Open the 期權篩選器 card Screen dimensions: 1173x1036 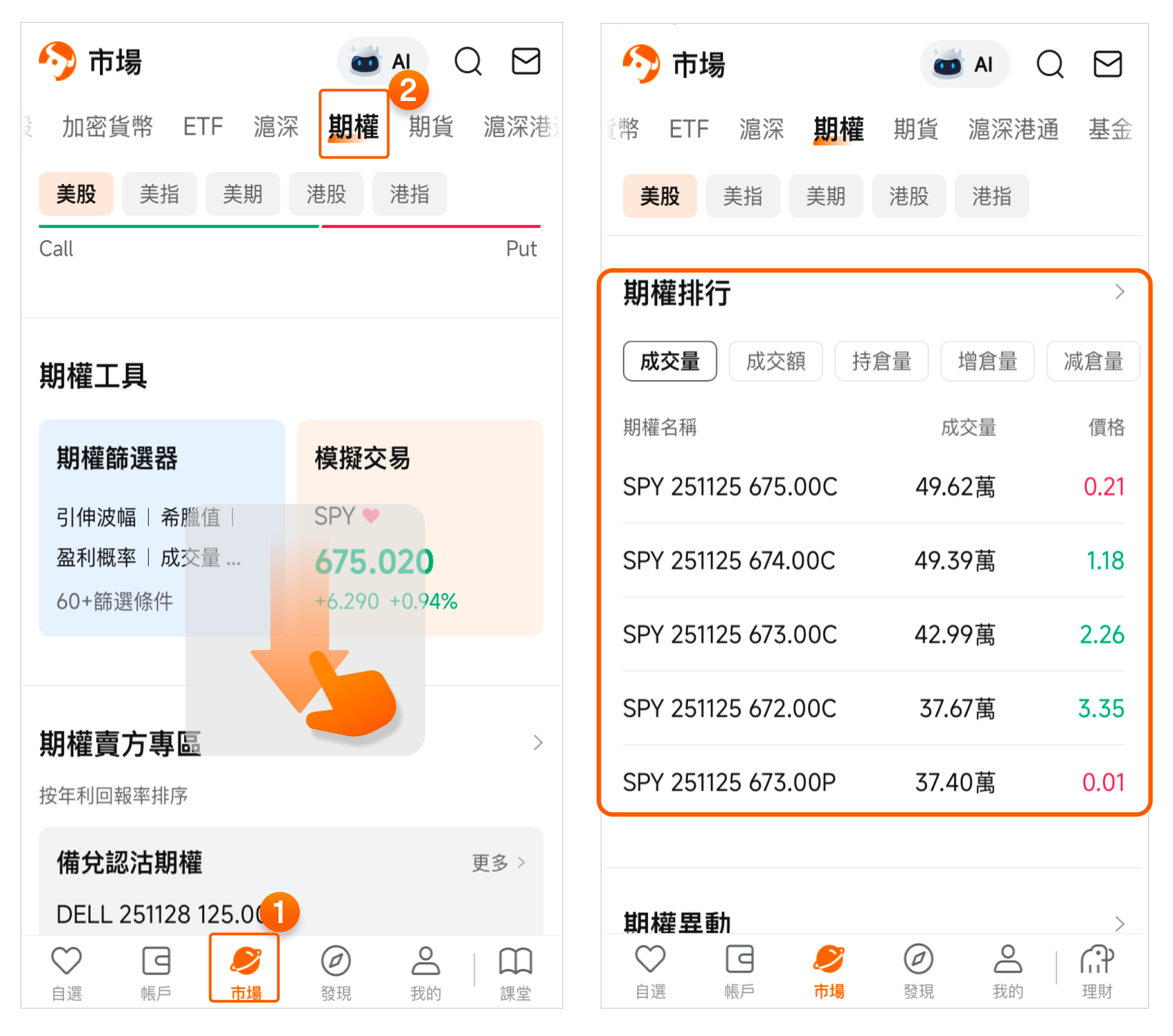pos(161,527)
